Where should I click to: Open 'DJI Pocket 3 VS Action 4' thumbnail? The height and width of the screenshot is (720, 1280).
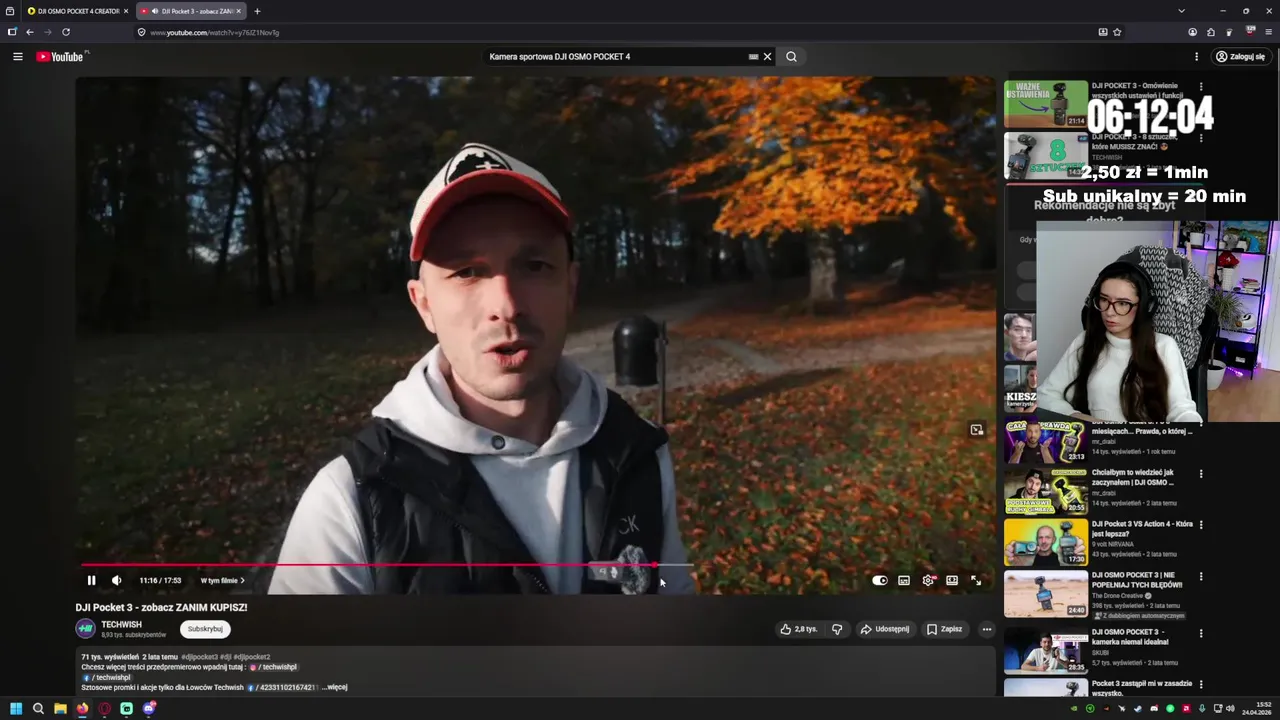pos(1046,542)
